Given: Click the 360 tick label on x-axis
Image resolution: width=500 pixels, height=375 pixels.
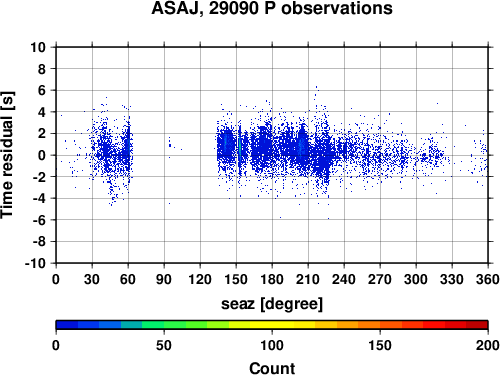Looking at the screenshot, I should (488, 279).
